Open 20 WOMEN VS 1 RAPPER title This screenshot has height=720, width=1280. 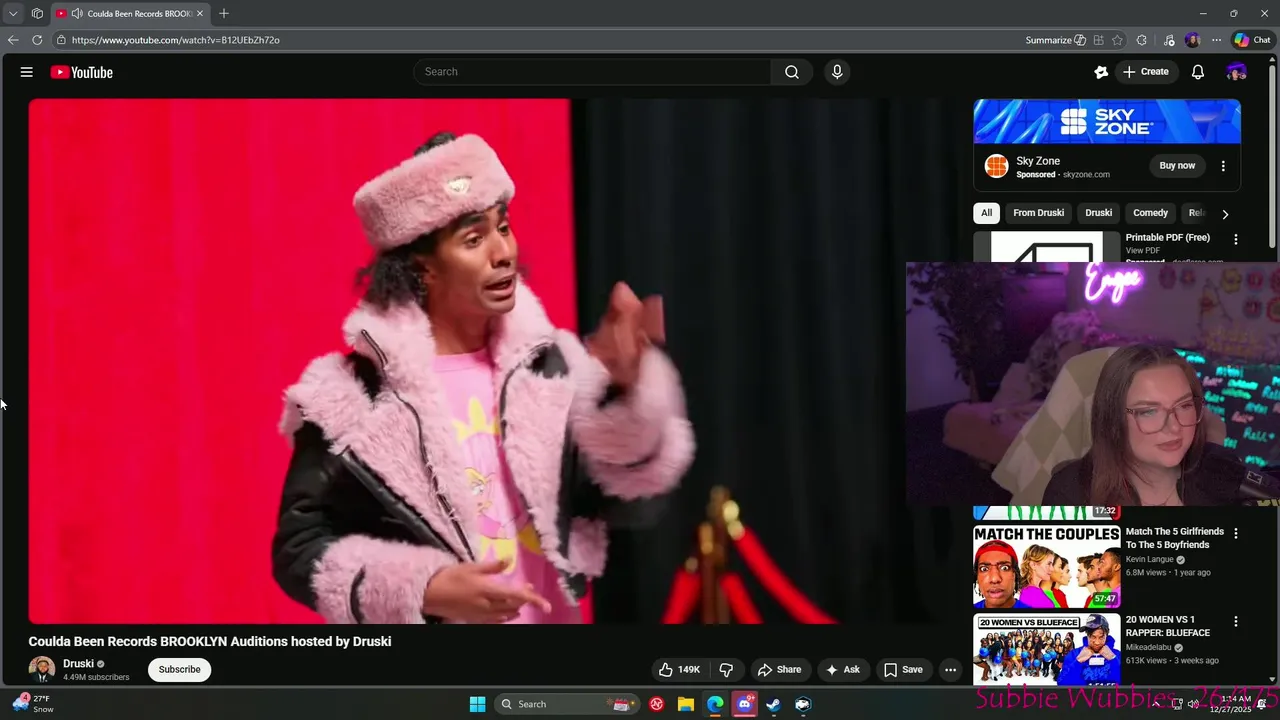1168,626
